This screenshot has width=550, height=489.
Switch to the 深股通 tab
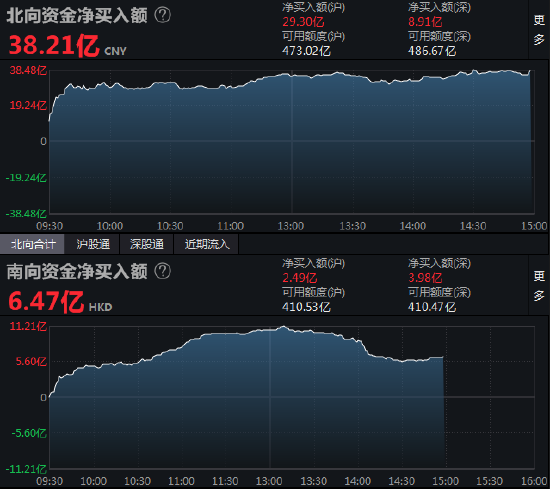[x=147, y=244]
